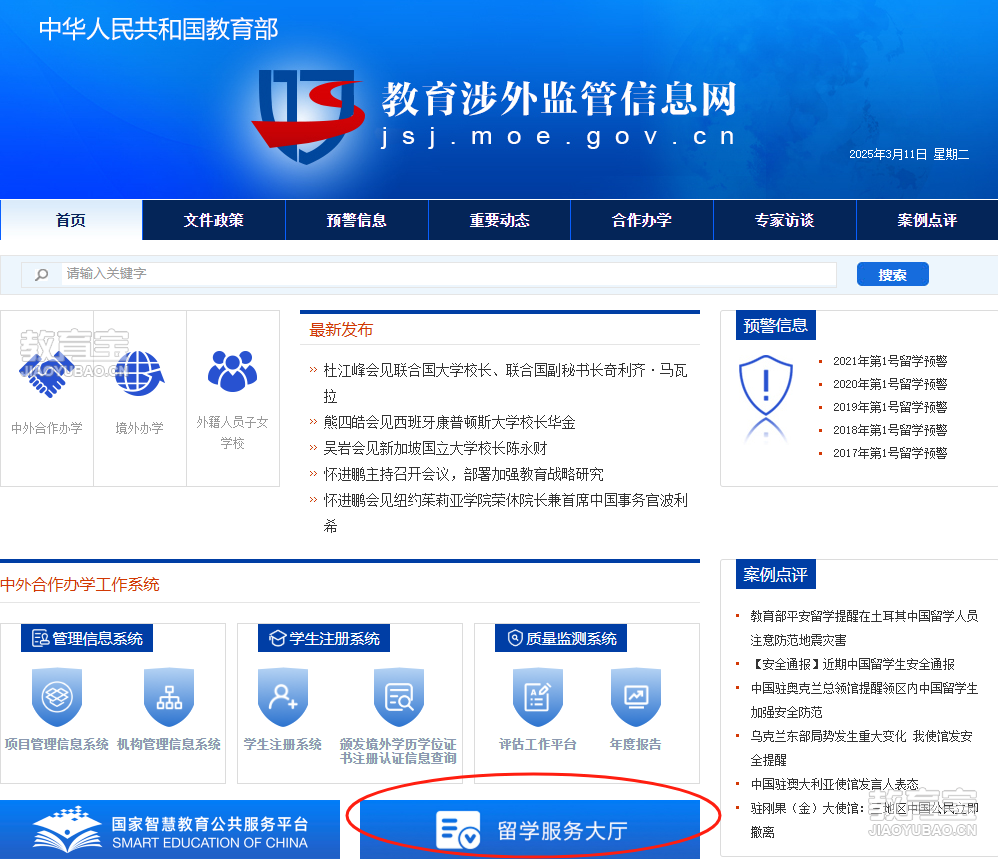Click the site logo shield emblem
The height and width of the screenshot is (859, 998).
point(308,116)
